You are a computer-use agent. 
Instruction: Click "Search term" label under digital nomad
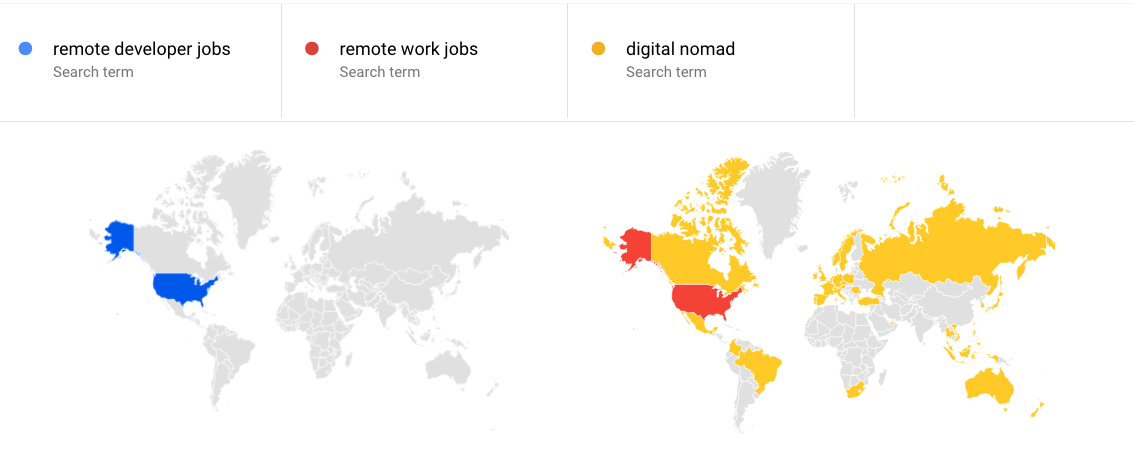click(666, 72)
